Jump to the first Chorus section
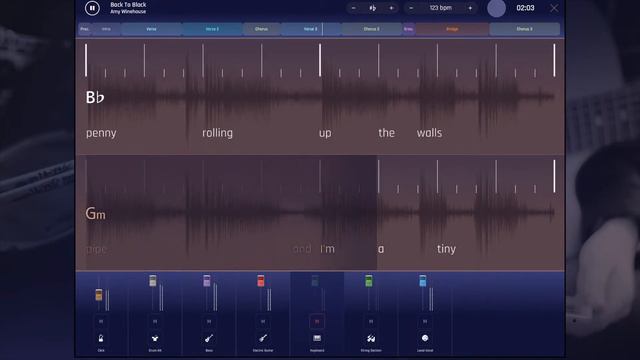Image resolution: width=640 pixels, height=360 pixels. pos(261,29)
